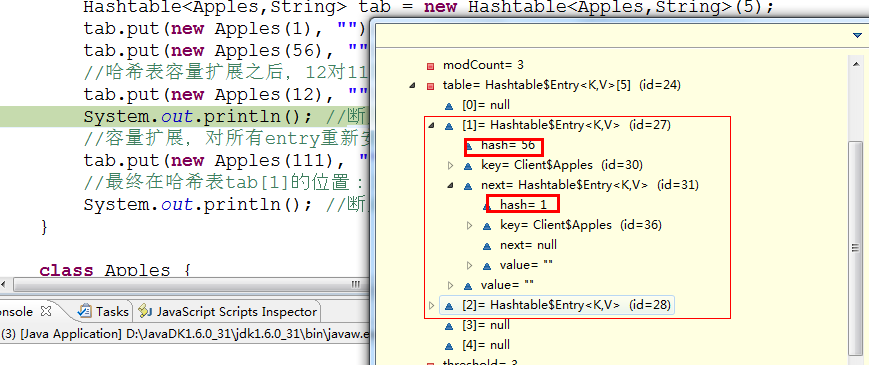Image resolution: width=869 pixels, height=365 pixels.
Task: Close the Console view tab
Action: [46, 311]
